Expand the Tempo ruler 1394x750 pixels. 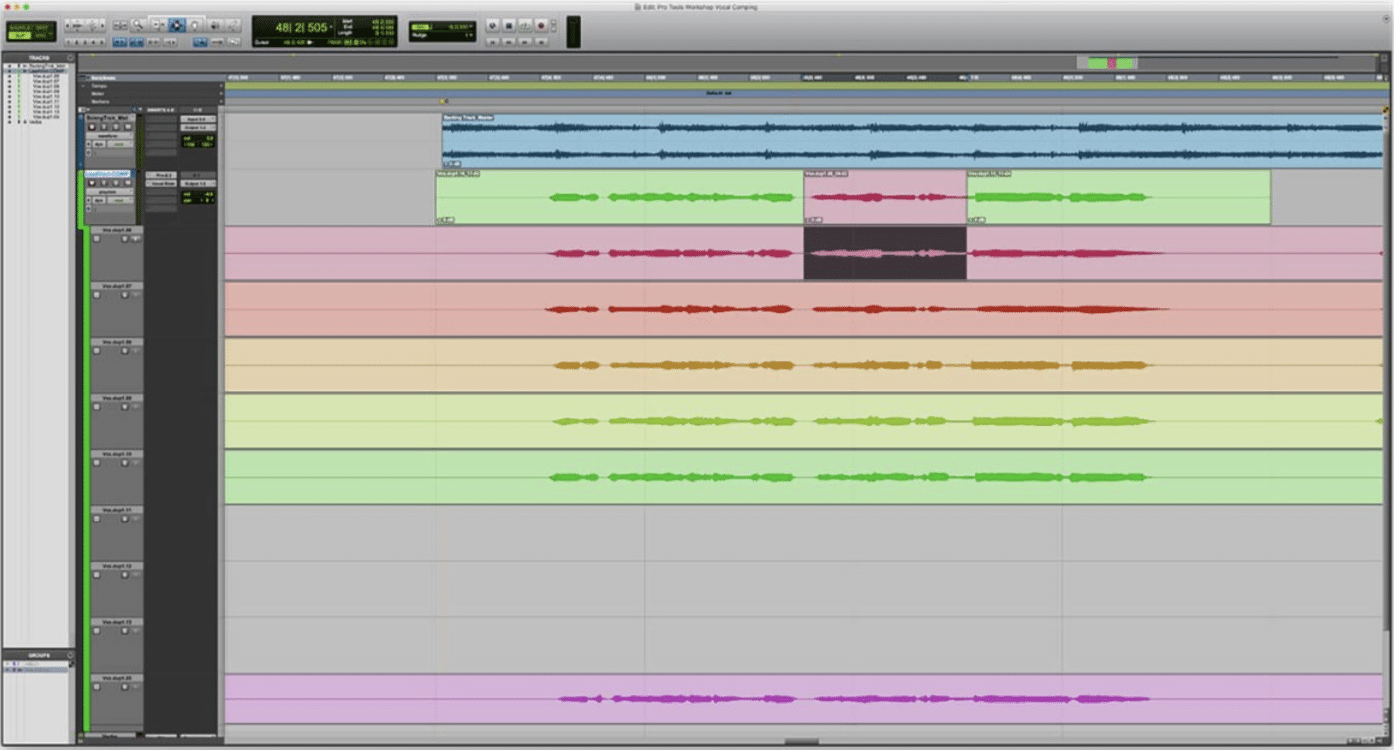[x=83, y=86]
